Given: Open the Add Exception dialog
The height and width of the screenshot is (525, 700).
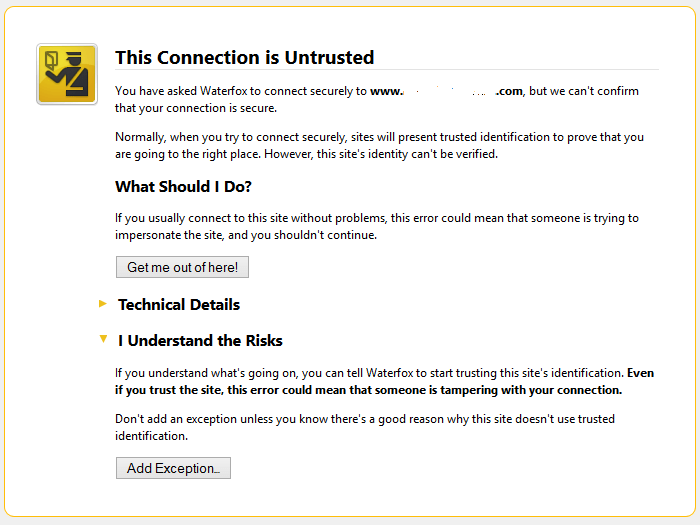Looking at the screenshot, I should point(173,468).
